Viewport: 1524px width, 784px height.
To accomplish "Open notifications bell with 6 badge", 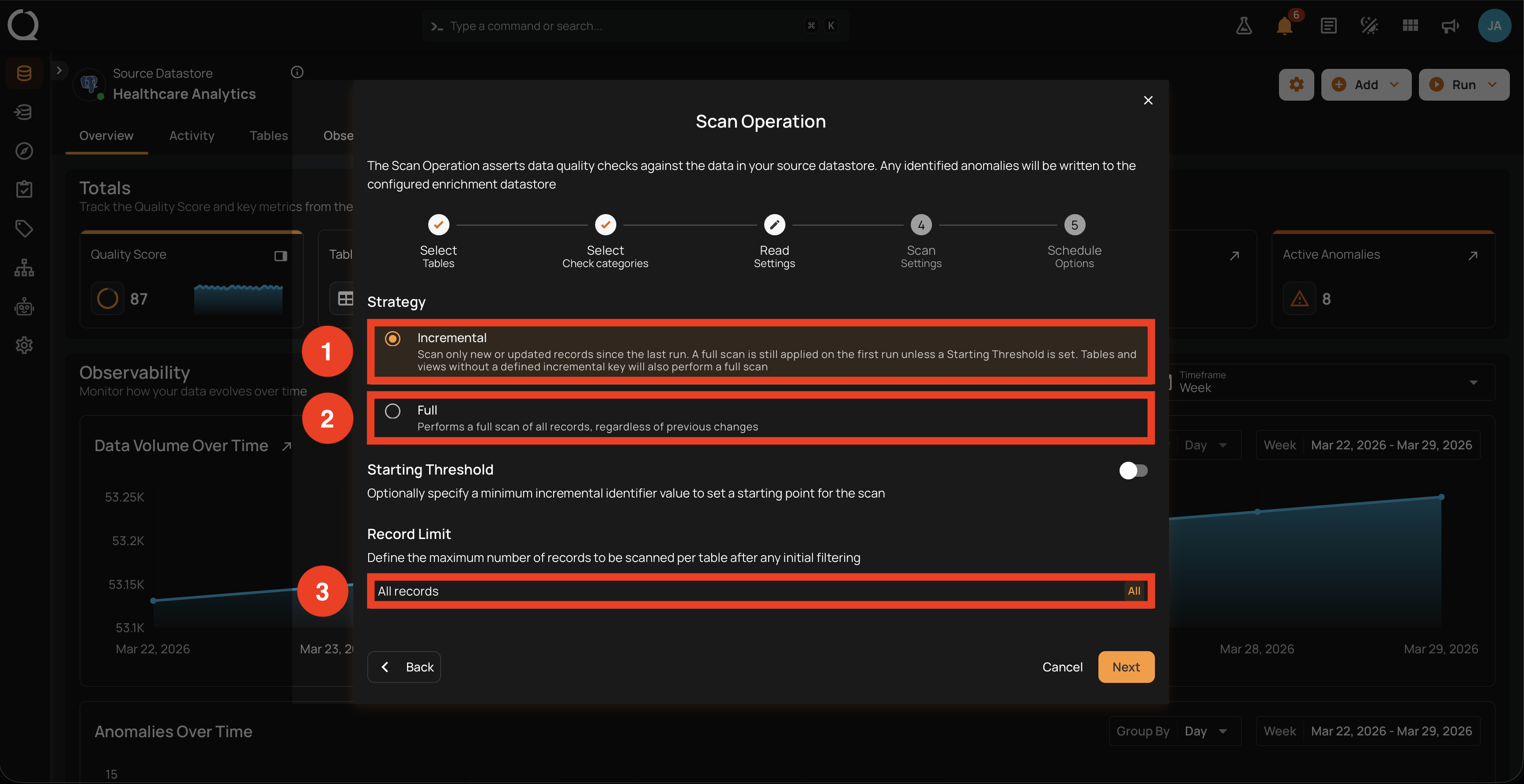I will pos(1284,26).
